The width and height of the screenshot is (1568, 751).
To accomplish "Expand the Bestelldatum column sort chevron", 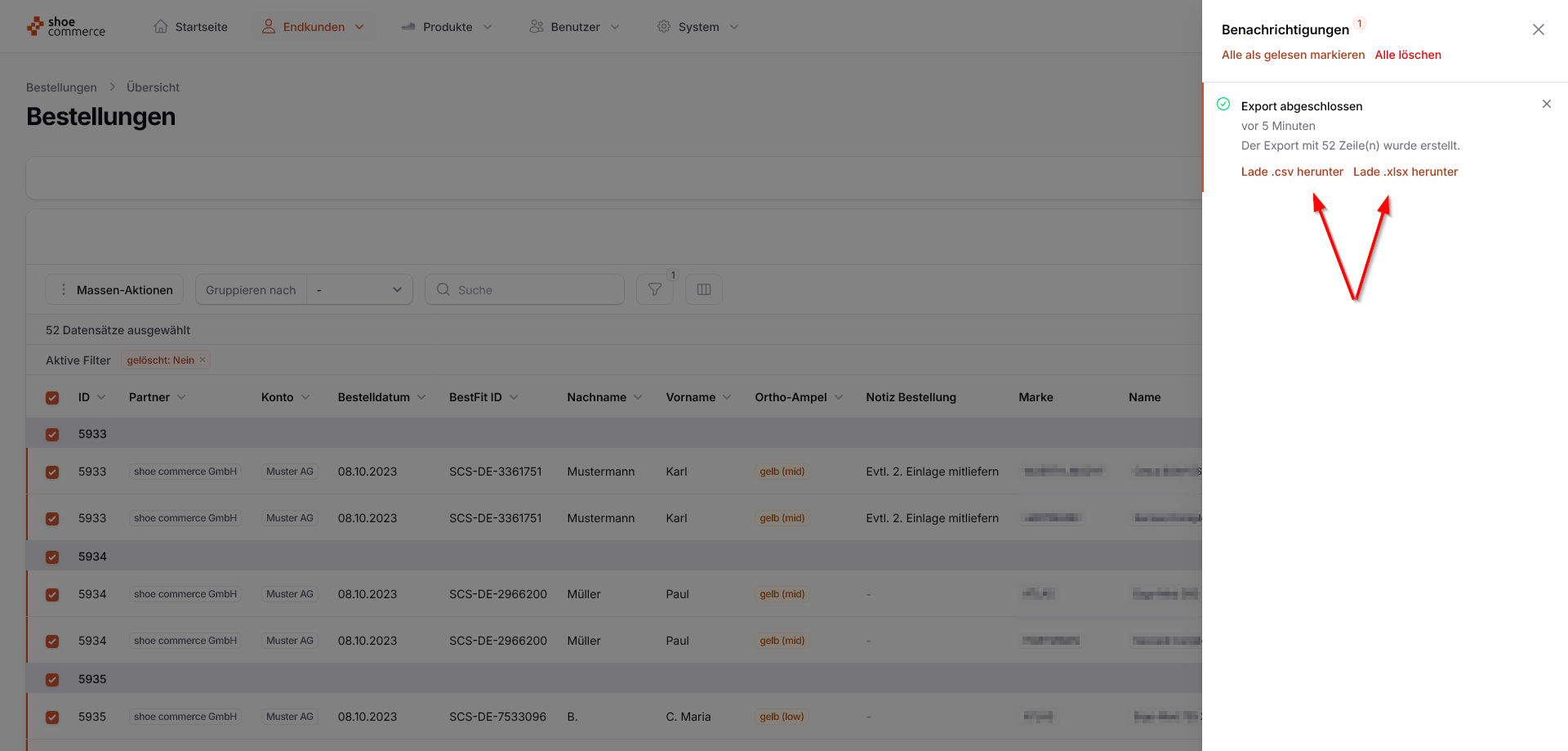I will (421, 397).
